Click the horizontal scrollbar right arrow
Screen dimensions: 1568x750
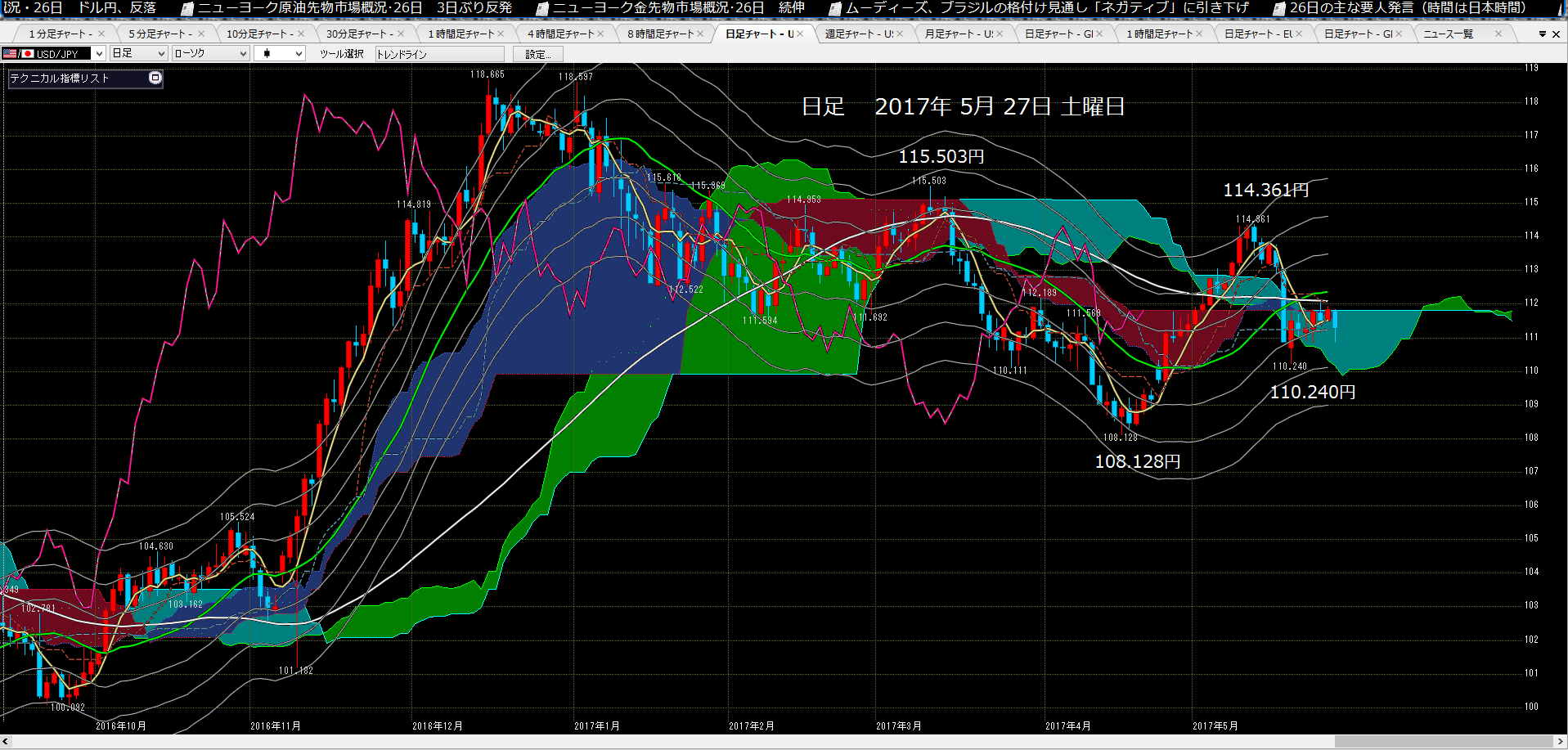[x=1561, y=742]
